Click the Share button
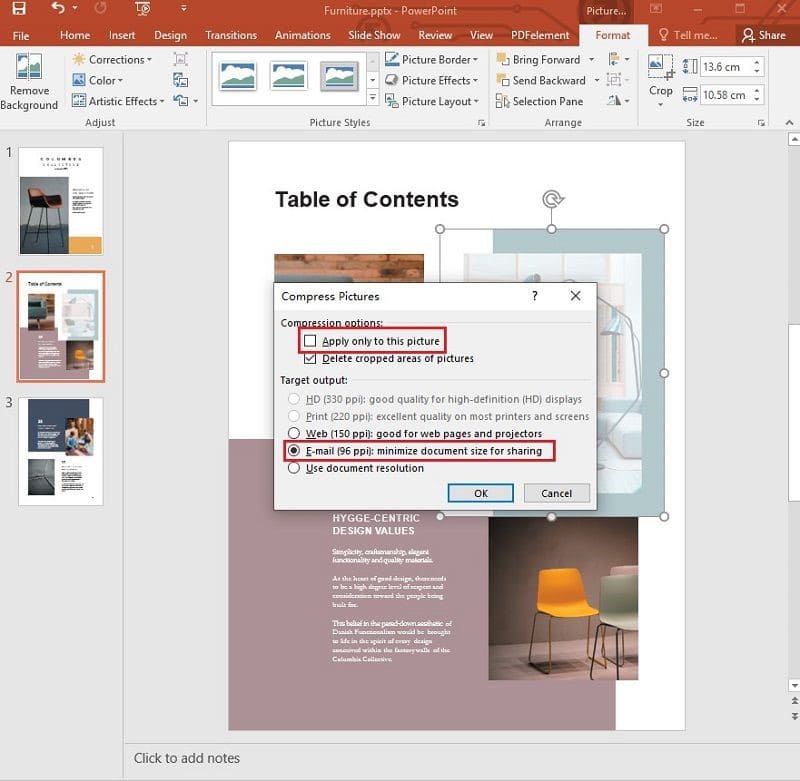 (764, 35)
